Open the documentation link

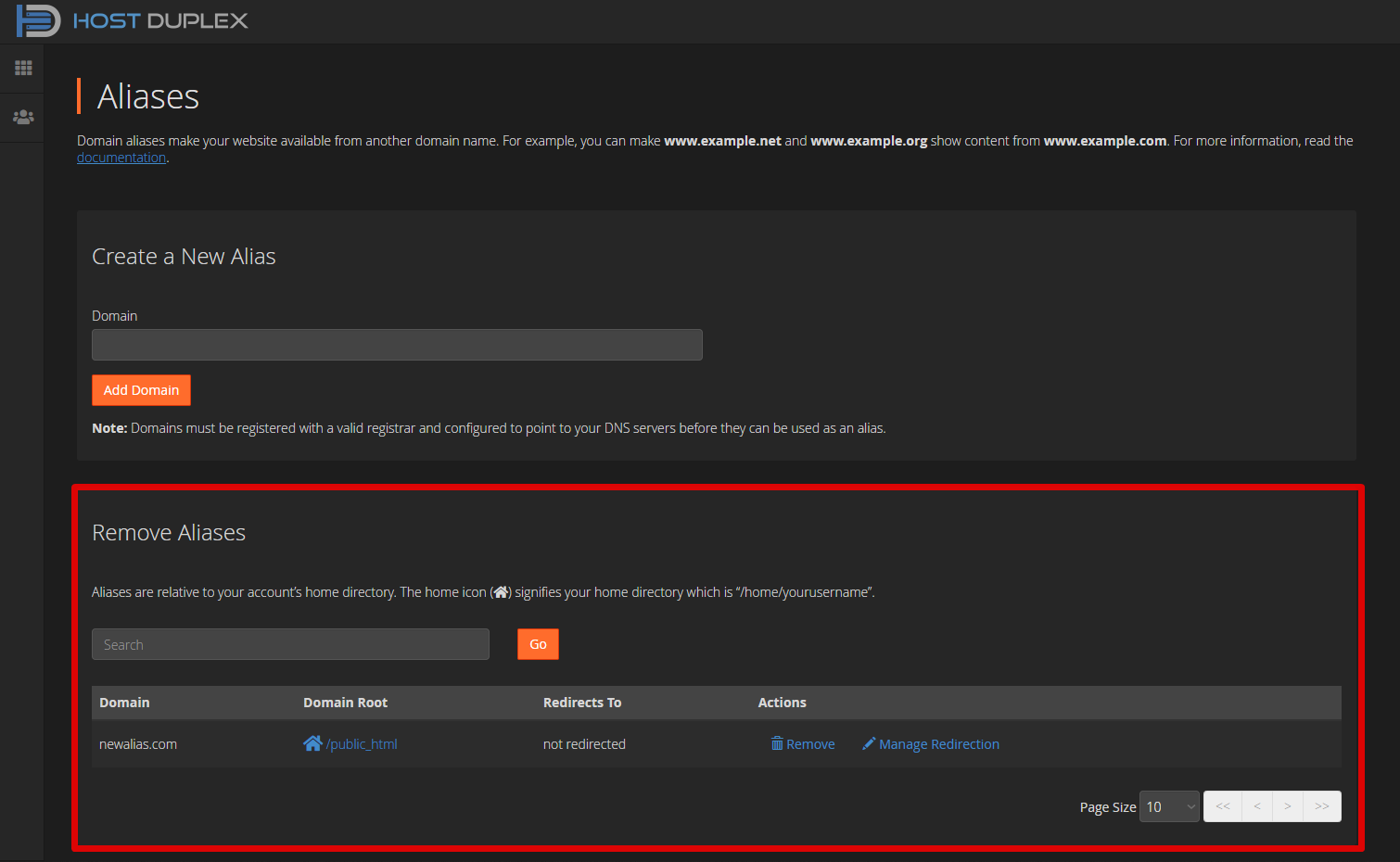[121, 158]
